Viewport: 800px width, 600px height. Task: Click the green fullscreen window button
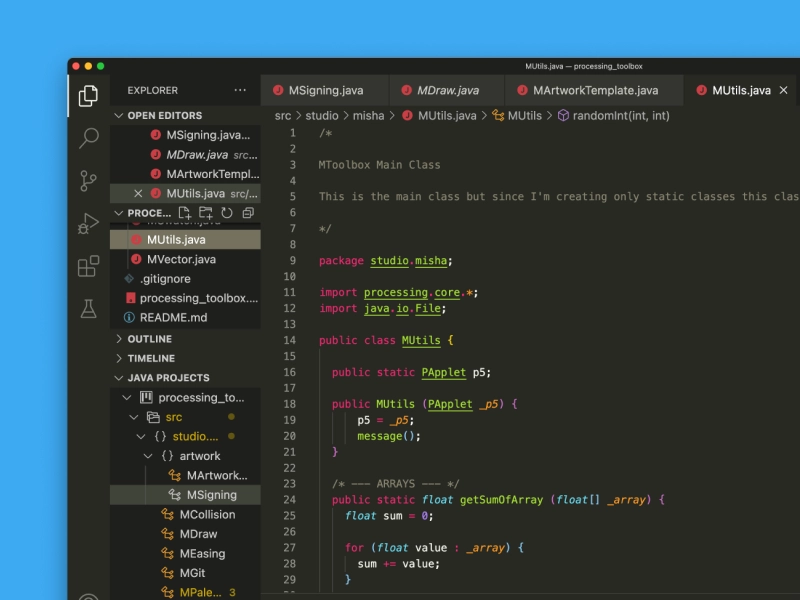pos(101,66)
